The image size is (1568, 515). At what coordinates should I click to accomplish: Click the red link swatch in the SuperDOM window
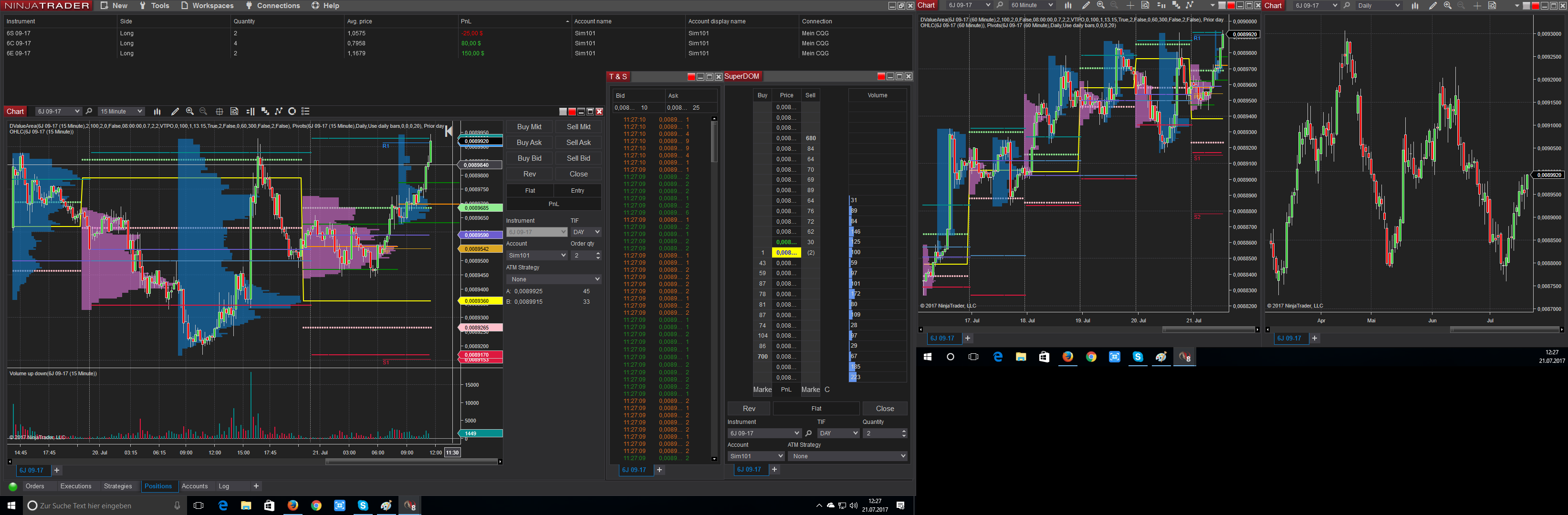tap(881, 77)
